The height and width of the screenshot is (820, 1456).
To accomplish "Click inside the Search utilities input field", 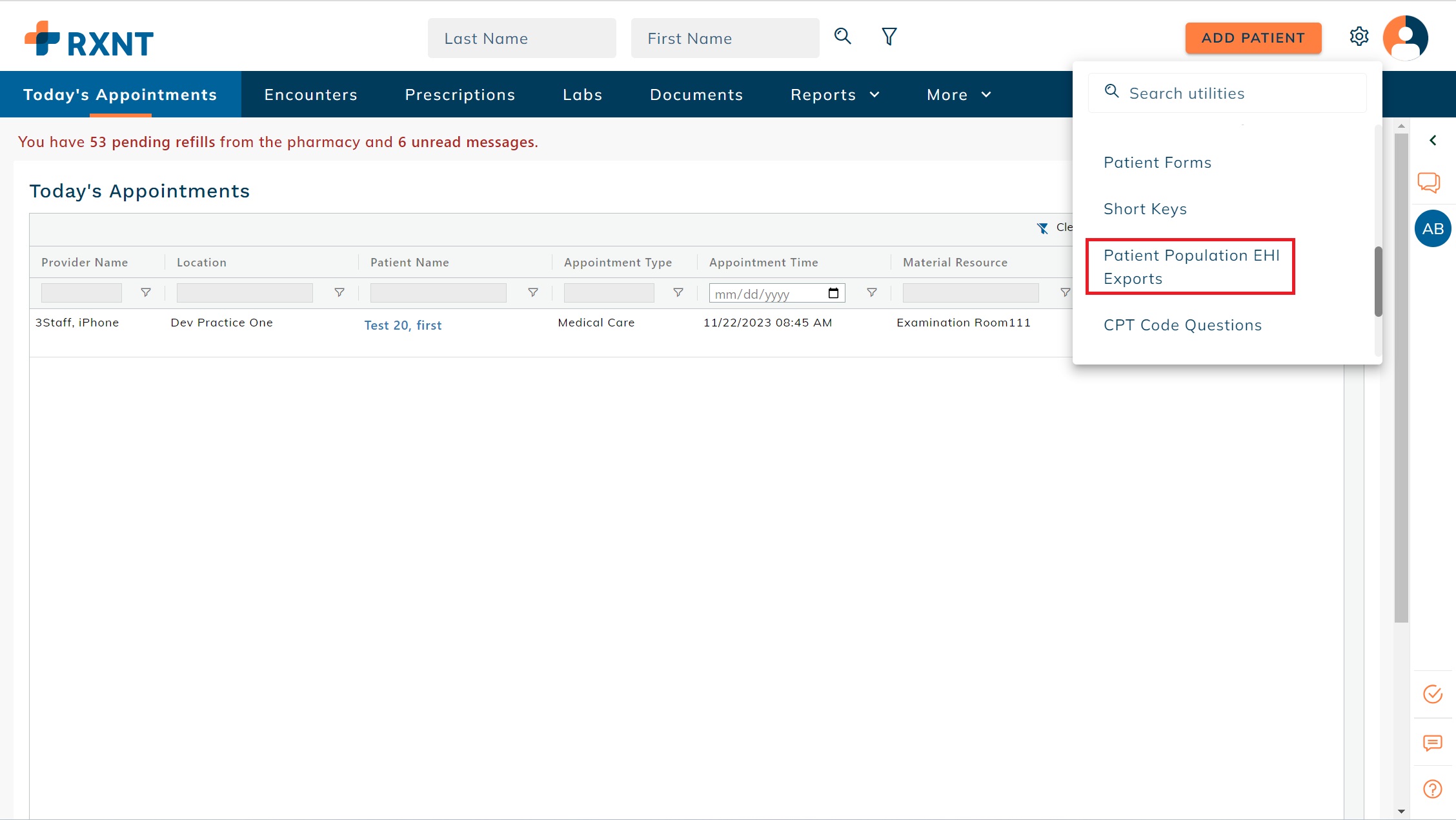I will tap(1226, 92).
